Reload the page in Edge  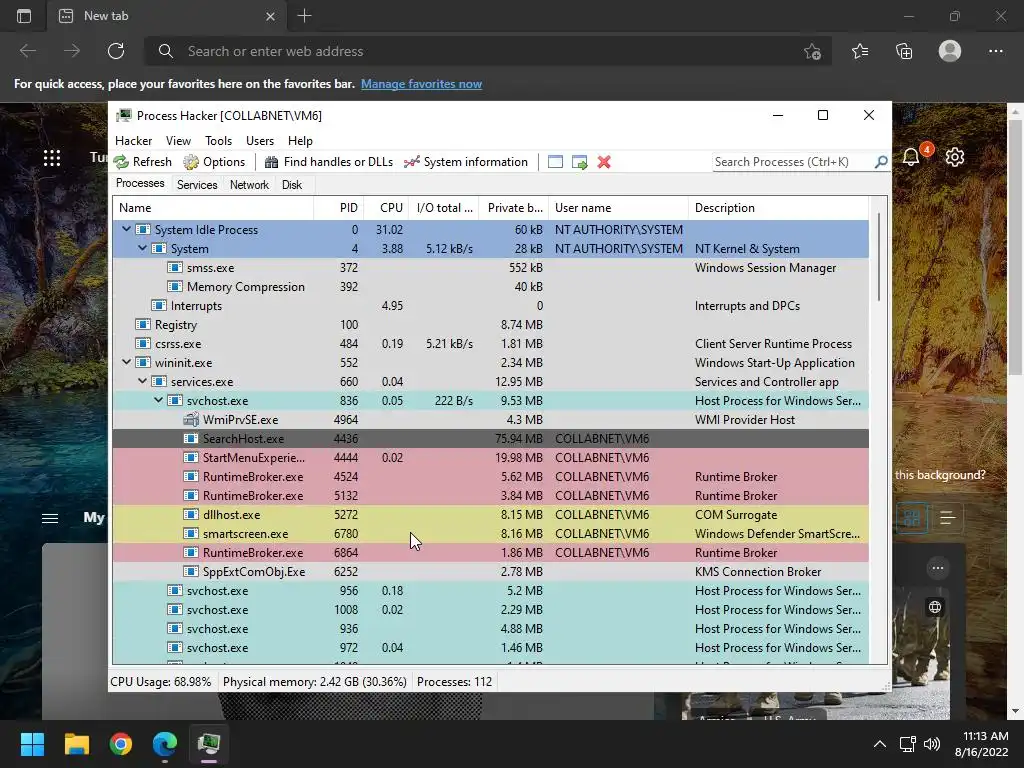point(116,51)
